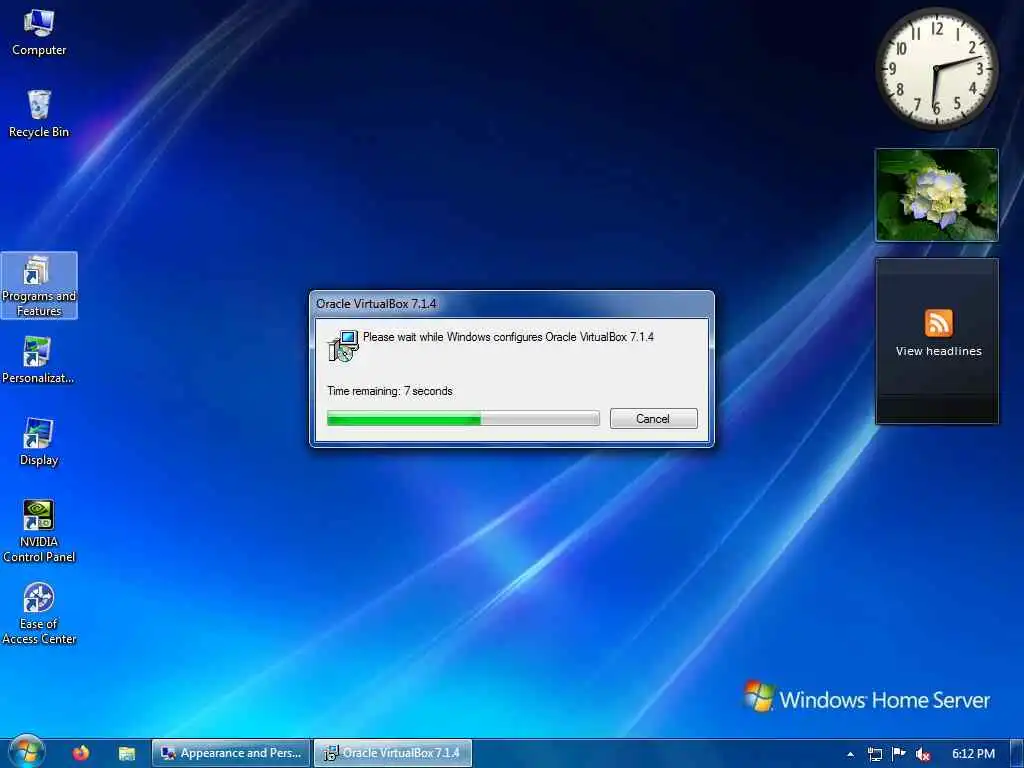1024x768 pixels.
Task: Select NVIDIA Control Panel shortcut
Action: click(39, 531)
